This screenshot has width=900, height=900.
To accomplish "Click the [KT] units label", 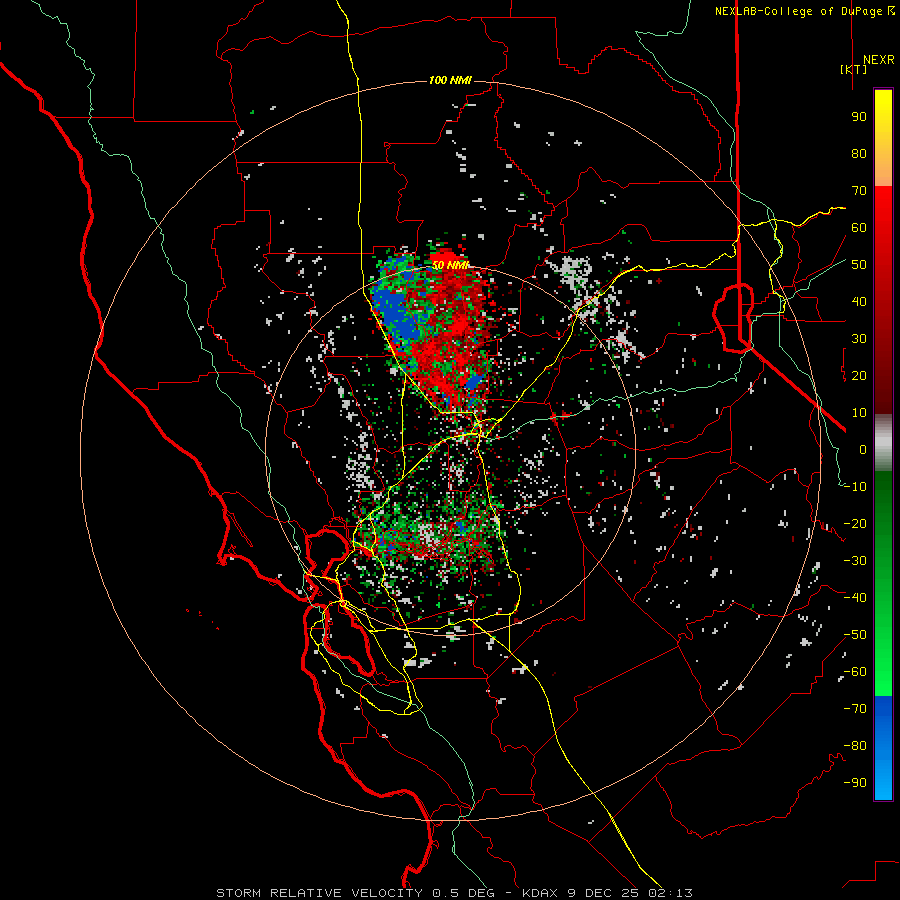I will pos(853,69).
